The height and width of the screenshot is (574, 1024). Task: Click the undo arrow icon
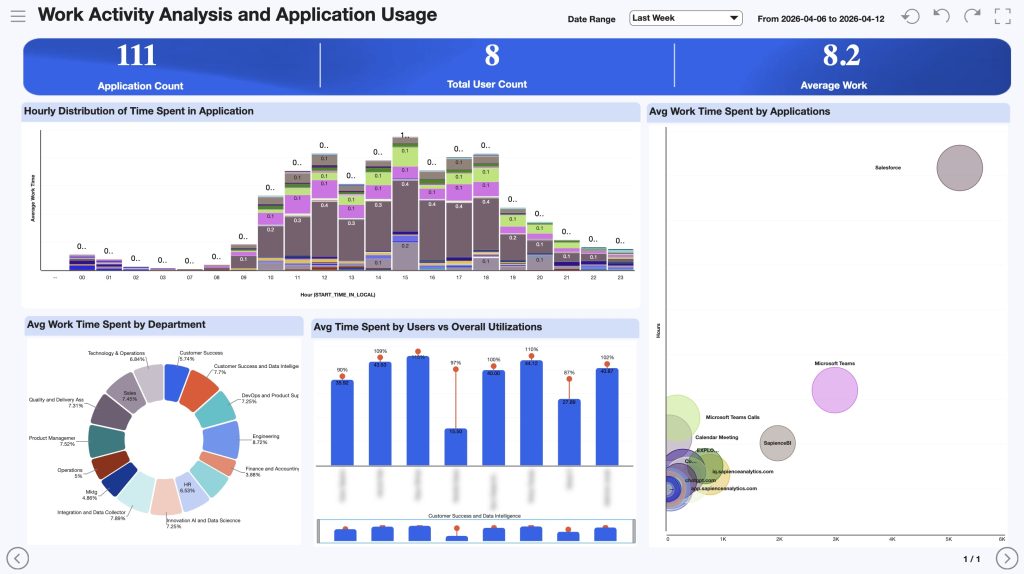click(x=941, y=17)
